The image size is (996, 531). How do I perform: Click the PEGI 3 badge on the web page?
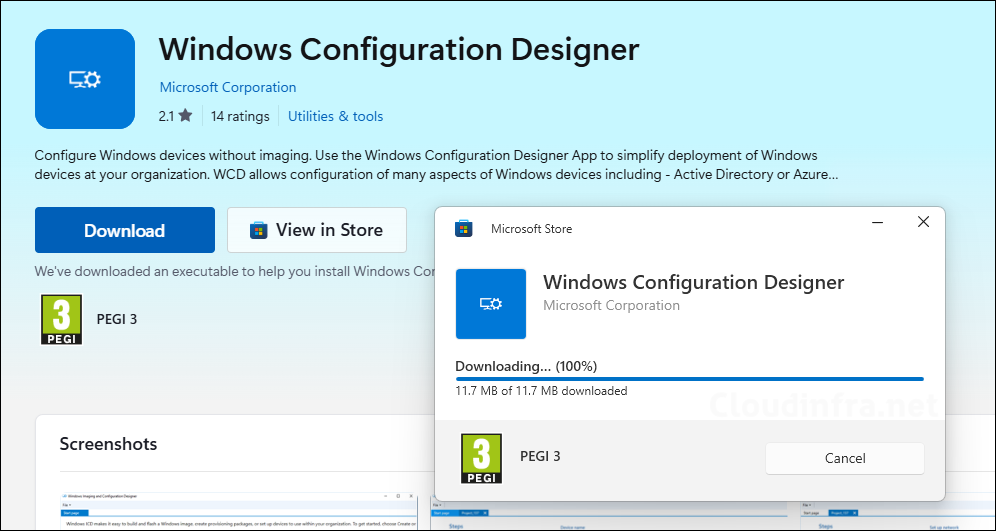tap(62, 319)
